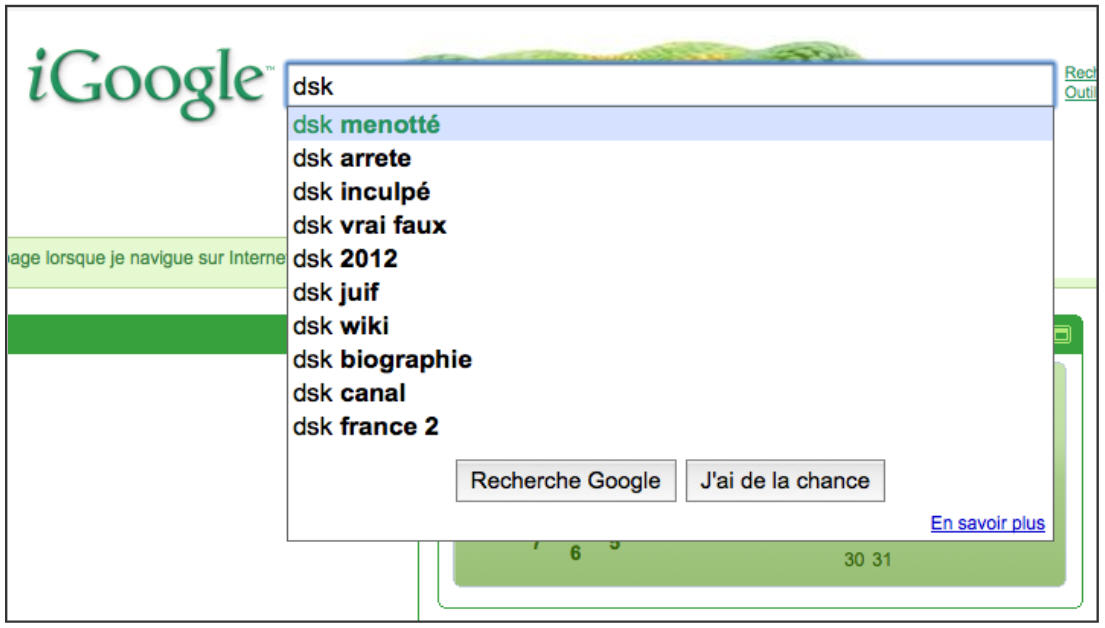Select calendar day 31
The image size is (1105, 628).
pos(882,560)
